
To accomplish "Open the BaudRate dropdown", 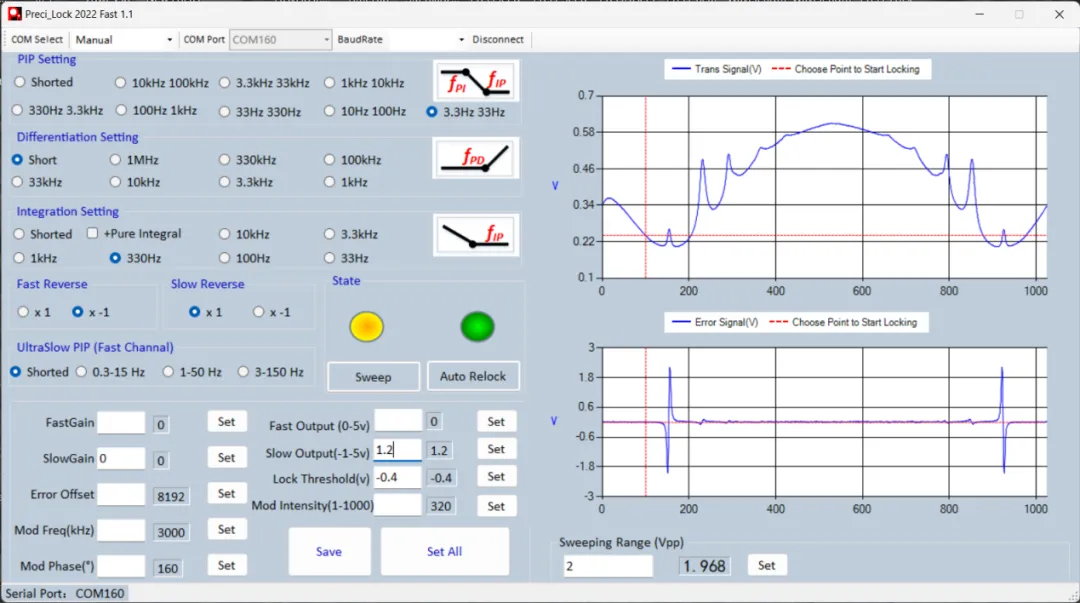I will click(x=427, y=40).
